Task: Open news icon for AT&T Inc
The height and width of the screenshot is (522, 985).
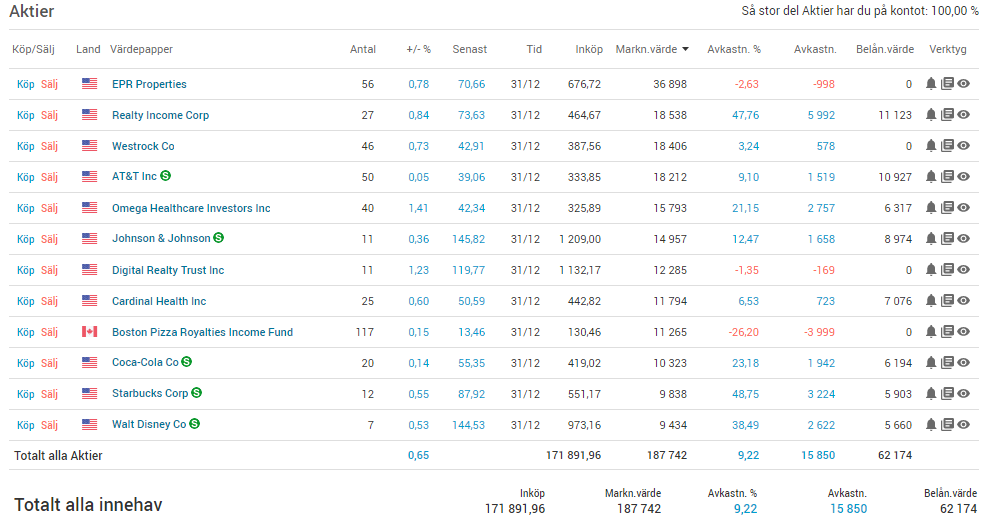Action: tap(947, 177)
